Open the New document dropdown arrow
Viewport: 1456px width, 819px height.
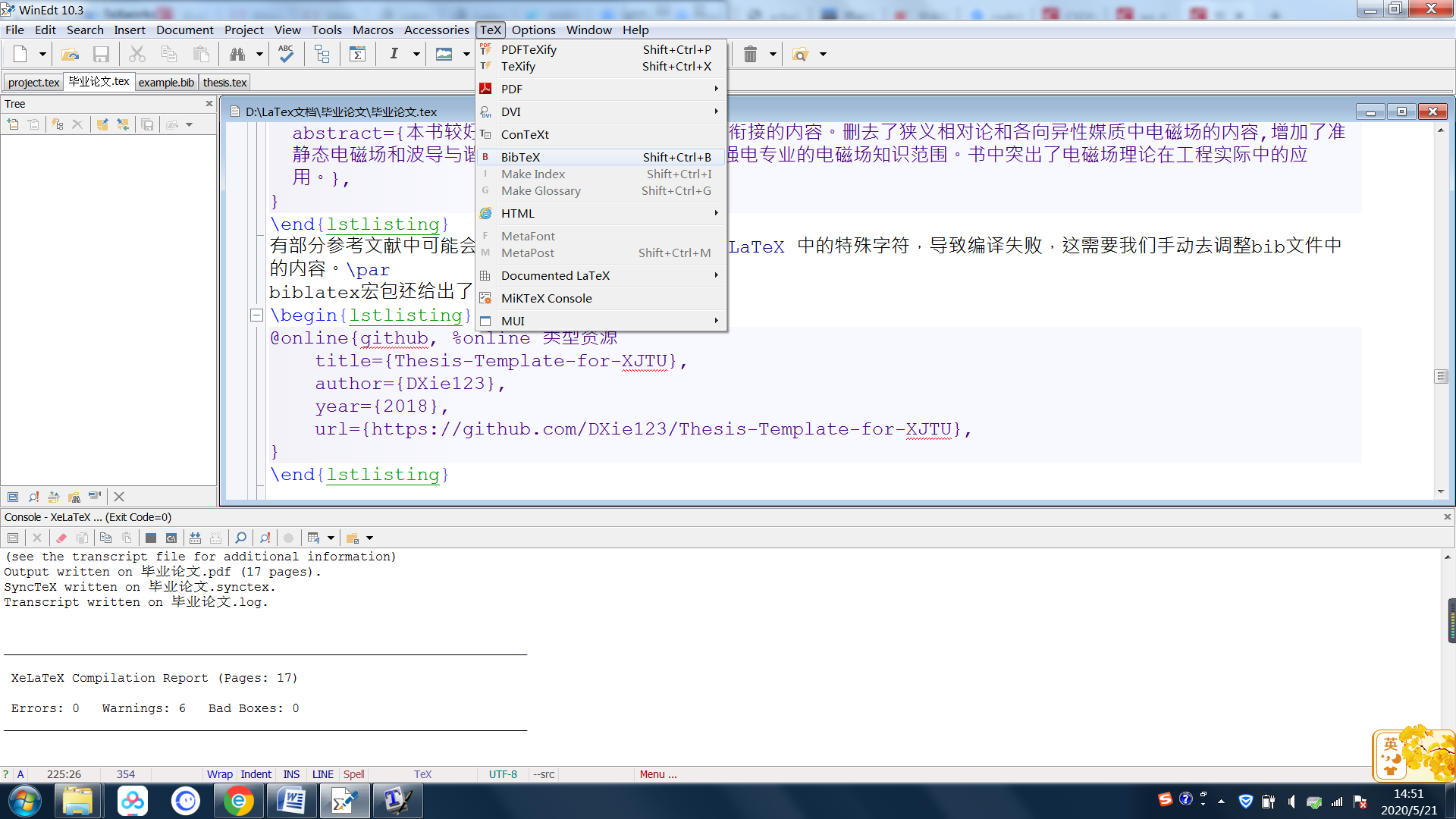42,54
